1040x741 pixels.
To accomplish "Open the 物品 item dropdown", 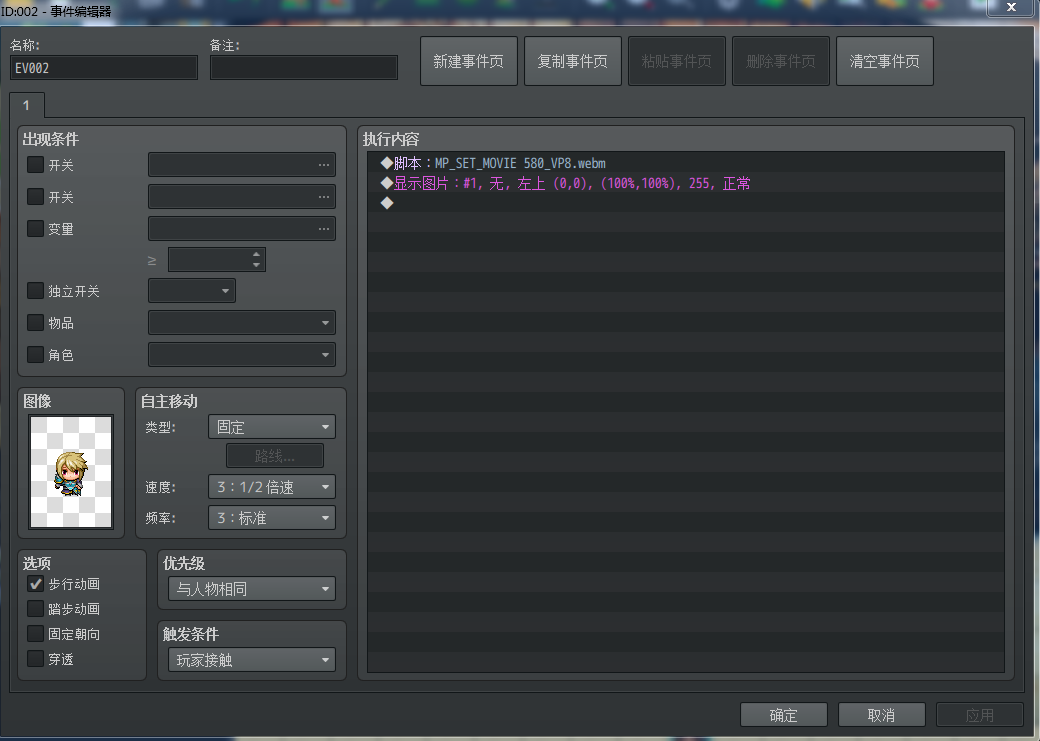I will [241, 322].
